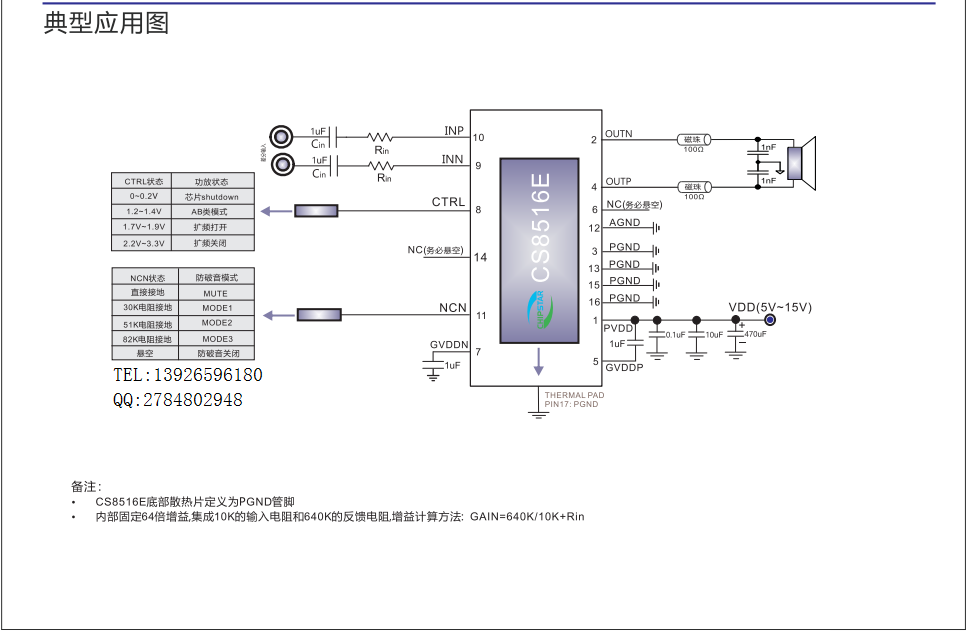Click the GVDDN pin label
The width and height of the screenshot is (967, 631).
(449, 345)
